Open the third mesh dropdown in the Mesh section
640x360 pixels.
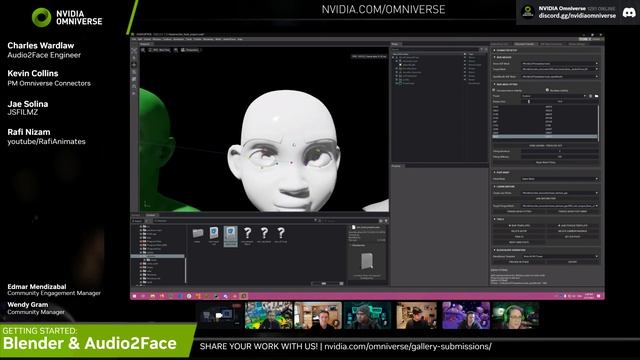(560, 76)
